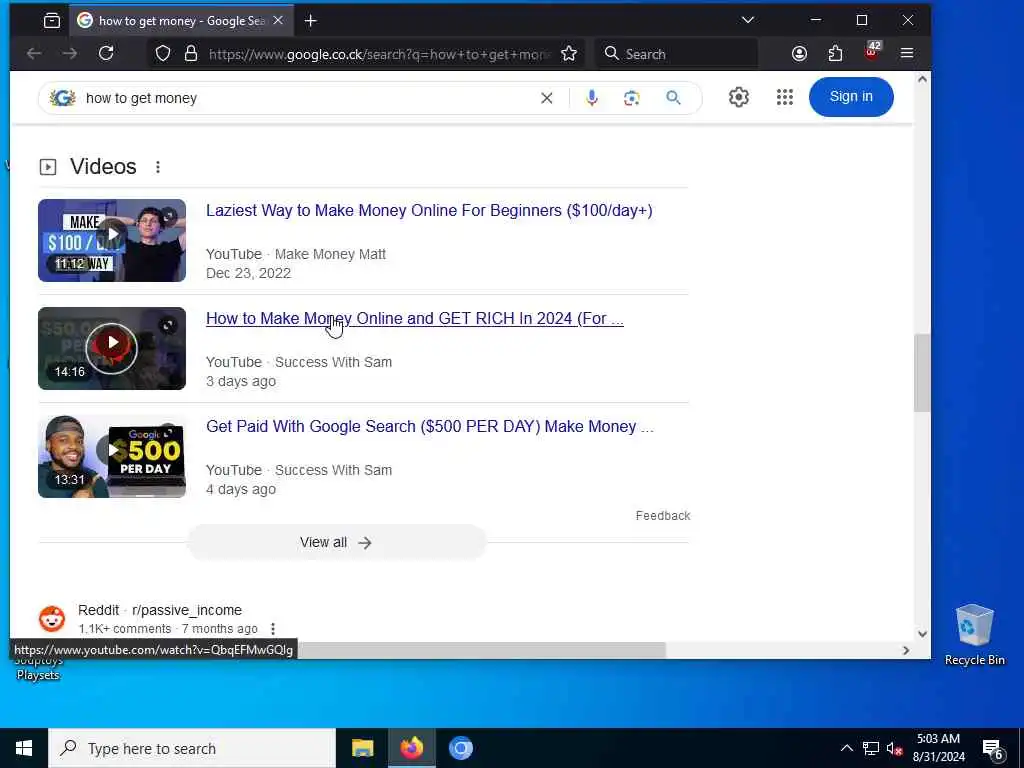Maximize the Firefox window
The width and height of the screenshot is (1024, 768).
coord(862,20)
